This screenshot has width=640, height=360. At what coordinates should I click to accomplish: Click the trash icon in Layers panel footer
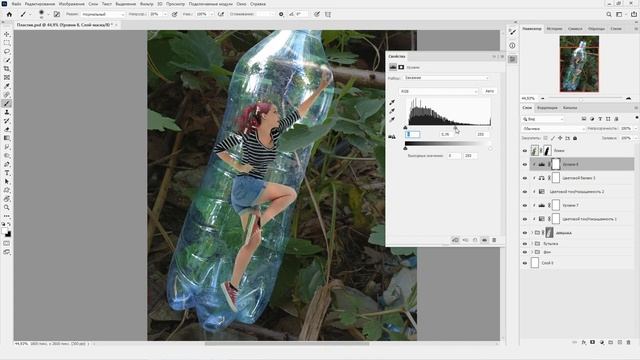629,342
